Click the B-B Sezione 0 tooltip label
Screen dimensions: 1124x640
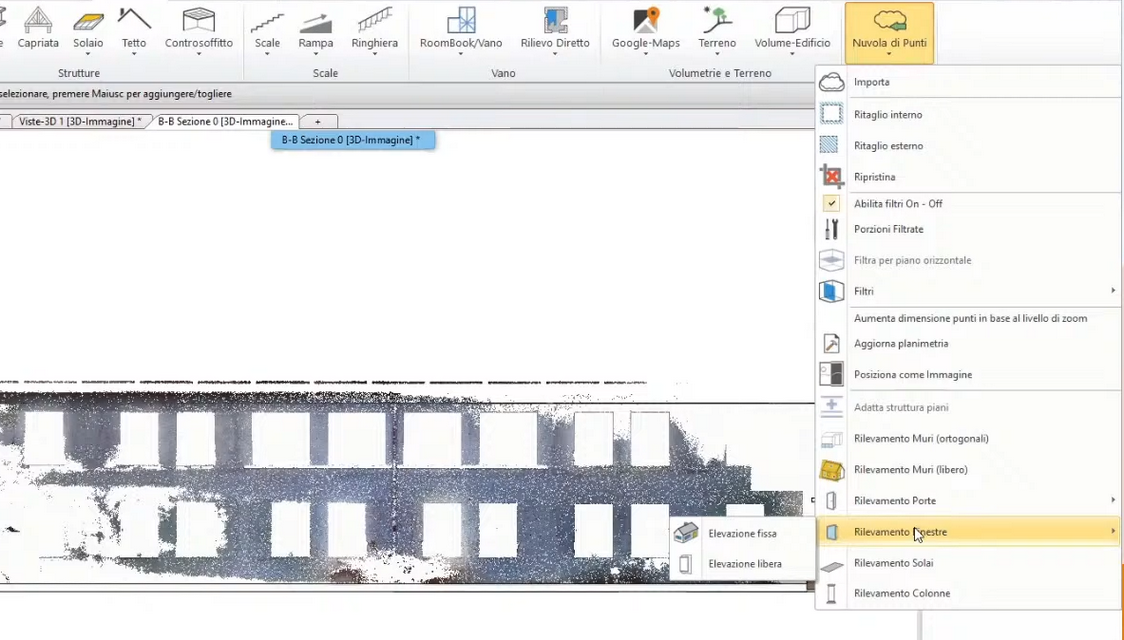coord(353,140)
